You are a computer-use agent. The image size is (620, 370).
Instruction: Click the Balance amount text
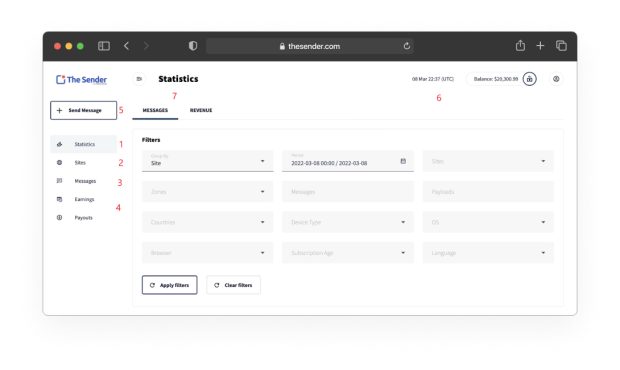click(496, 79)
